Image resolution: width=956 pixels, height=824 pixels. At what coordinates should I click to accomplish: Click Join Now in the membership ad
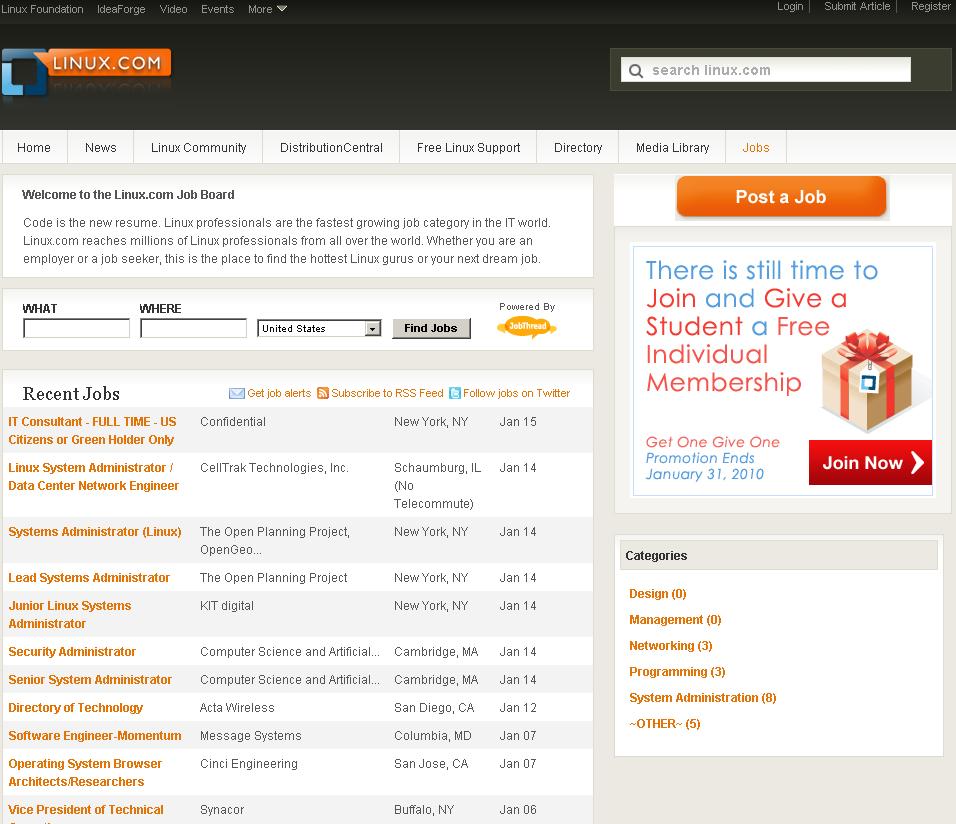tap(870, 462)
